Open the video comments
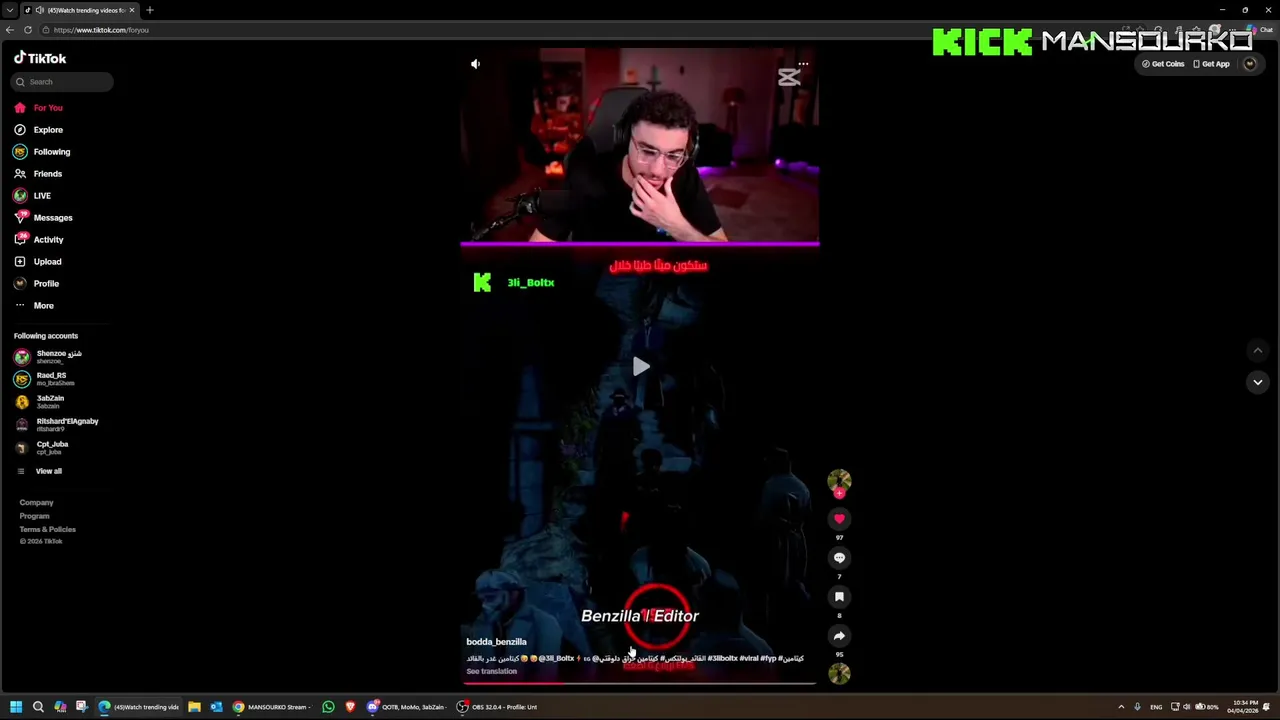Screen dimensions: 1280x720 click(x=839, y=558)
